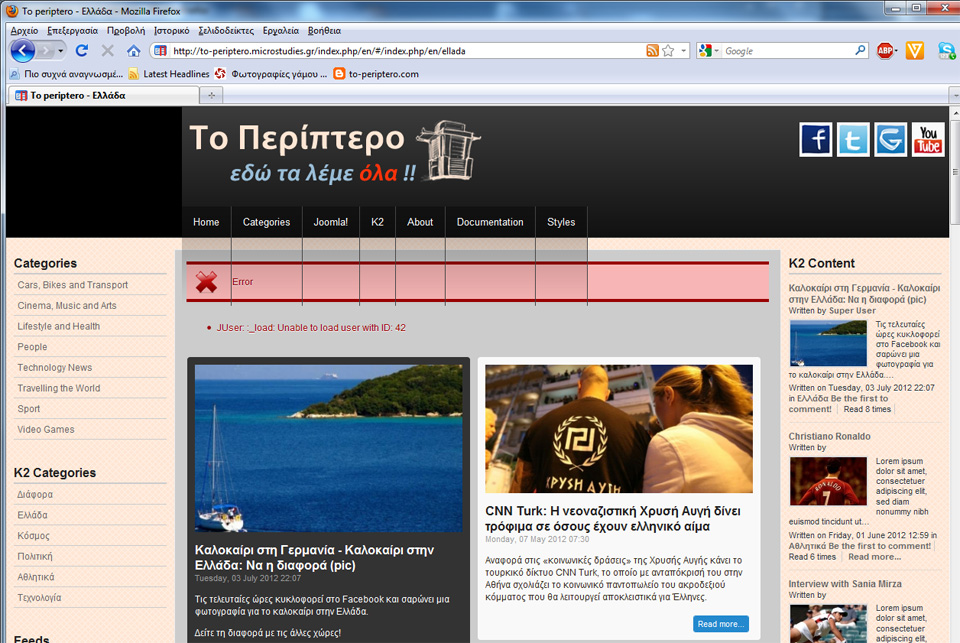Open the Google social icon in site header

[890, 139]
